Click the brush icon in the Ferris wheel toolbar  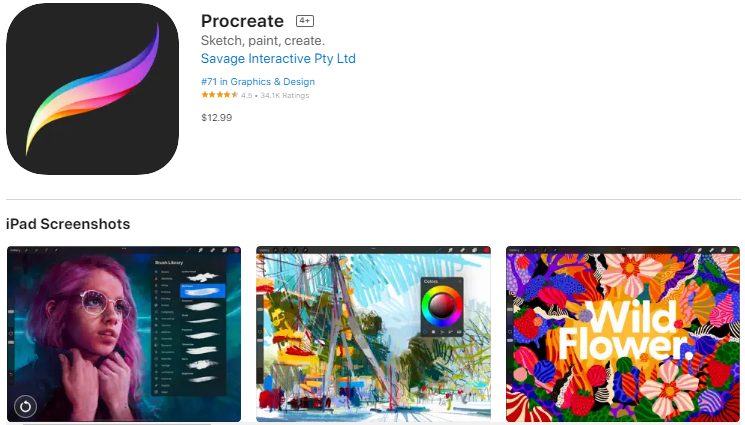pos(439,250)
